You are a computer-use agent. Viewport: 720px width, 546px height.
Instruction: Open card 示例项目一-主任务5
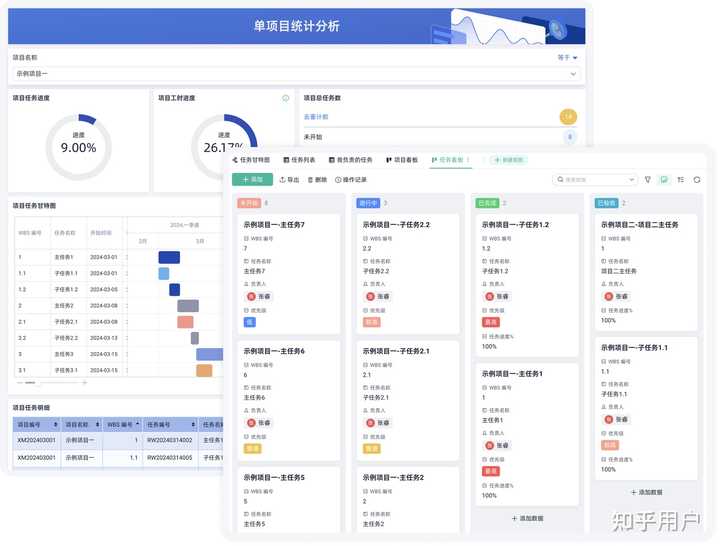click(289, 500)
